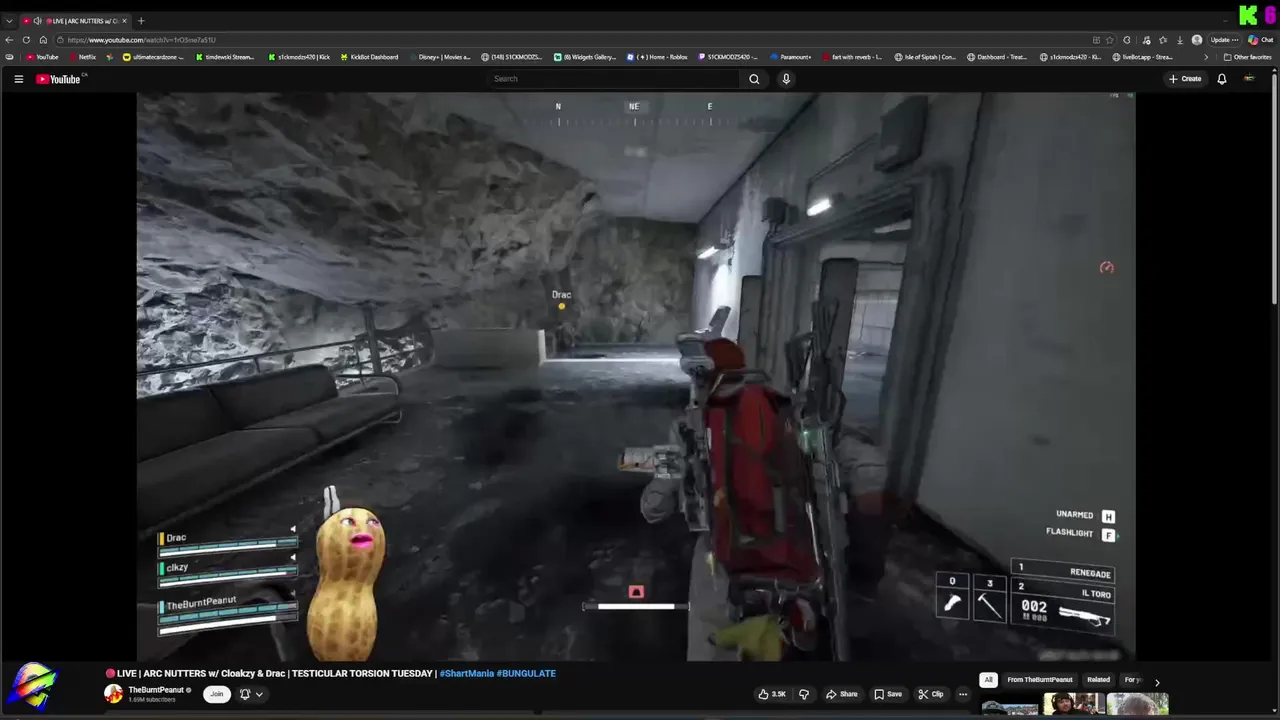Open the #ShartMania hashtag link
Image resolution: width=1280 pixels, height=720 pixels.
click(467, 674)
